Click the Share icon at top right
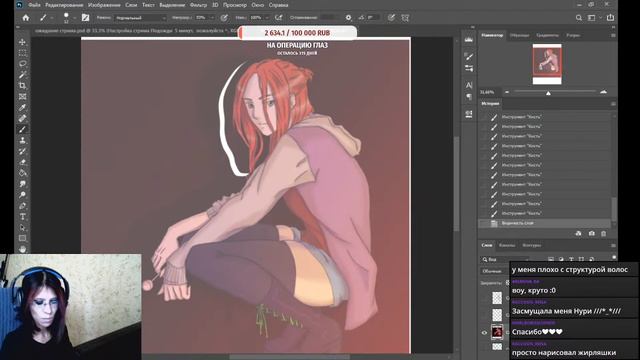 [x=611, y=18]
